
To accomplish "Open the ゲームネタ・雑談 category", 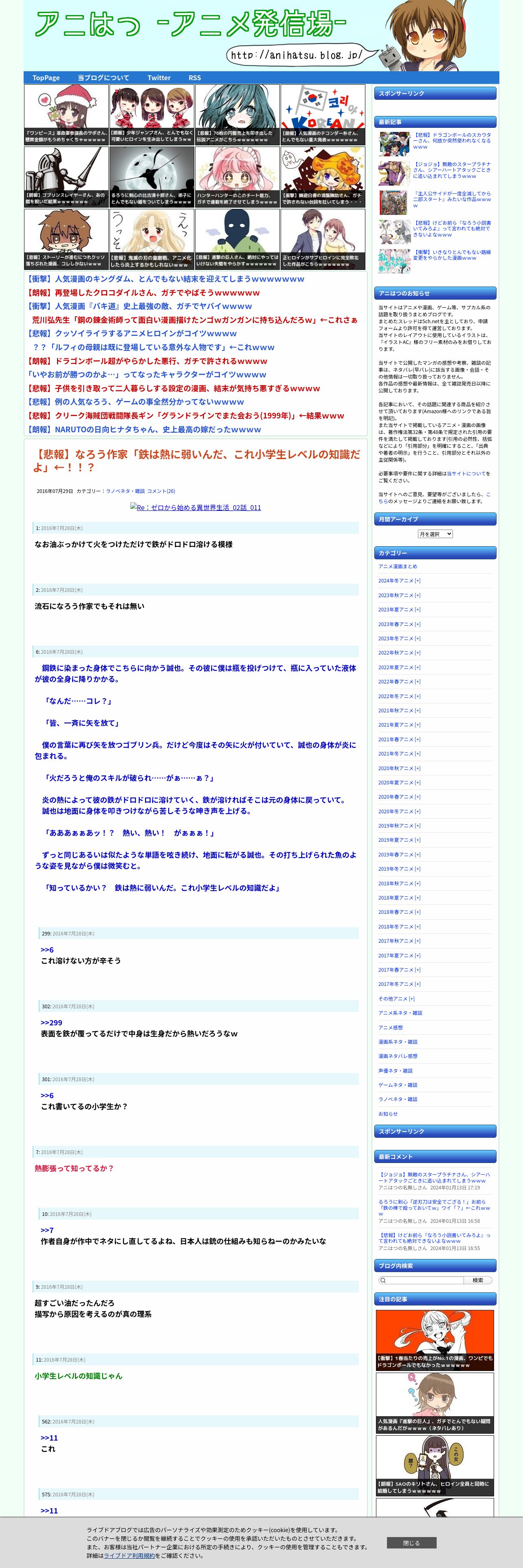I will (x=398, y=1085).
